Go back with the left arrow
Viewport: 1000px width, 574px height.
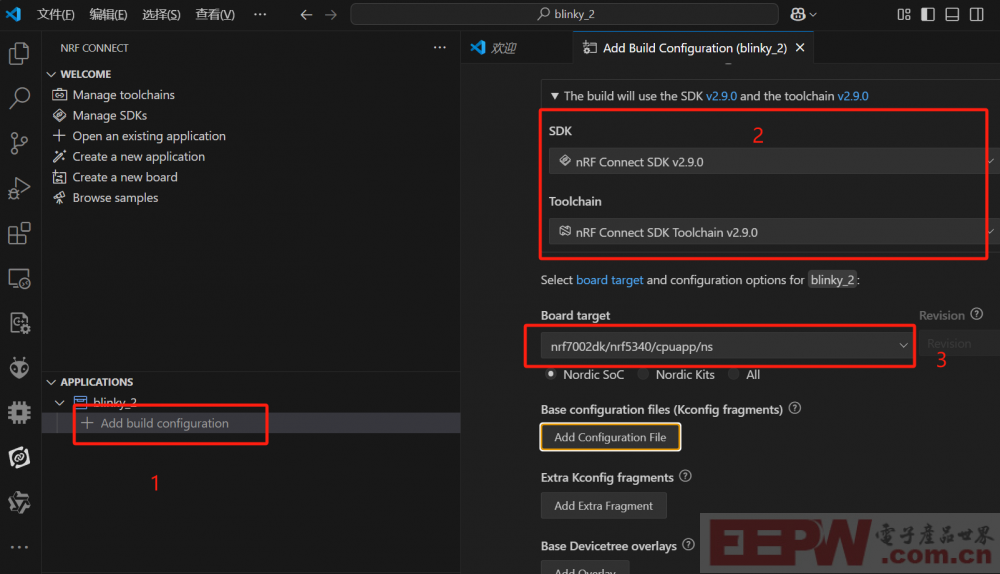pyautogui.click(x=306, y=14)
